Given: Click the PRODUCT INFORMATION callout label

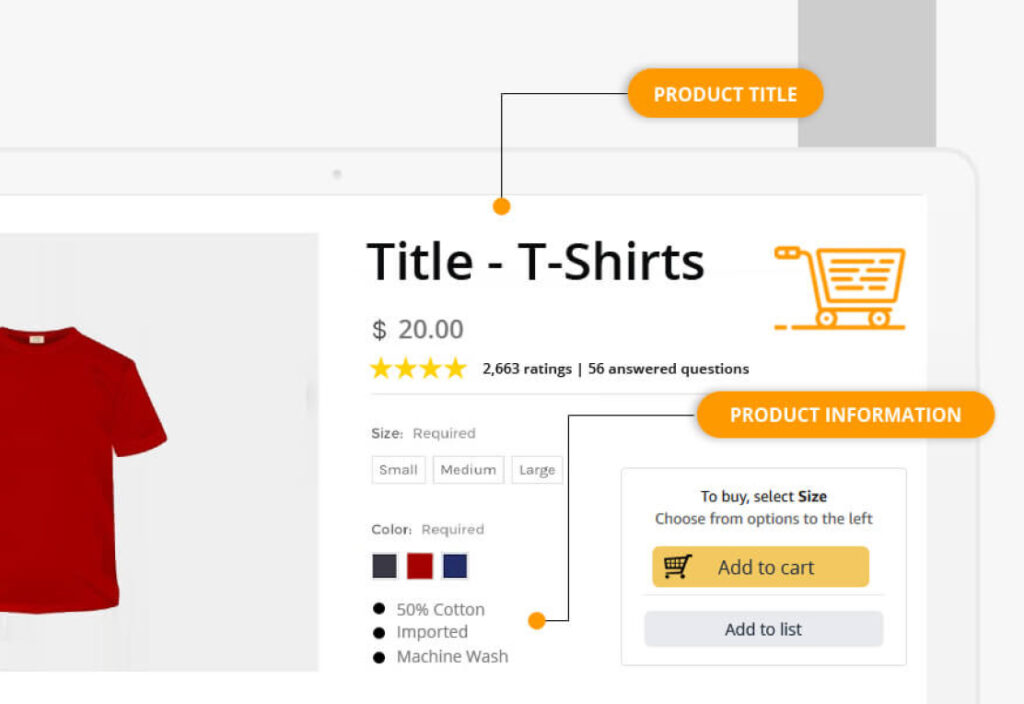Looking at the screenshot, I should coord(845,415).
